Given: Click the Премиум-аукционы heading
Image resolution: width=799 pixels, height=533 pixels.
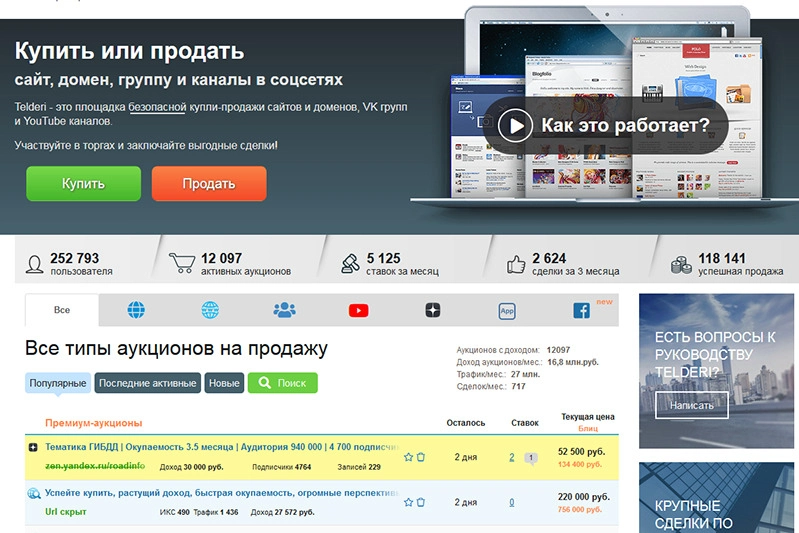Looking at the screenshot, I should click(94, 423).
